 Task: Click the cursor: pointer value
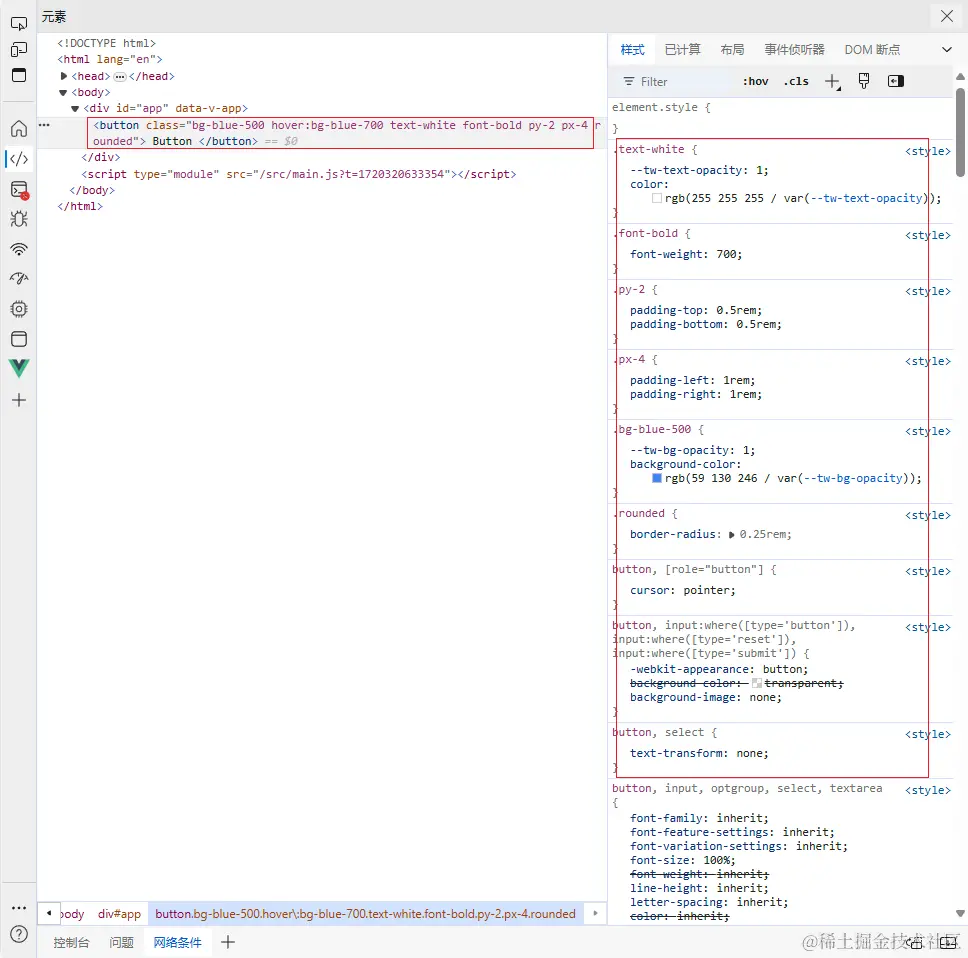point(706,591)
